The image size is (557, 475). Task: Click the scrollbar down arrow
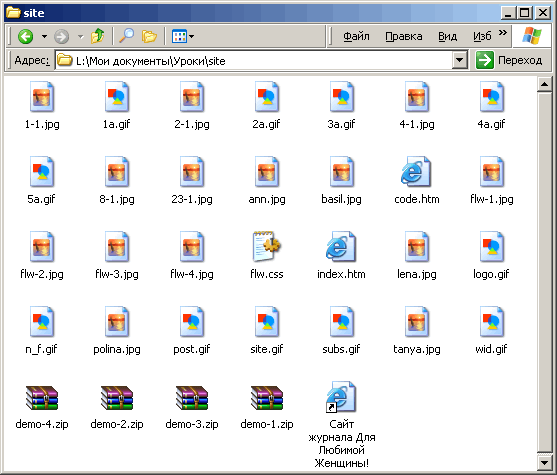[x=544, y=463]
